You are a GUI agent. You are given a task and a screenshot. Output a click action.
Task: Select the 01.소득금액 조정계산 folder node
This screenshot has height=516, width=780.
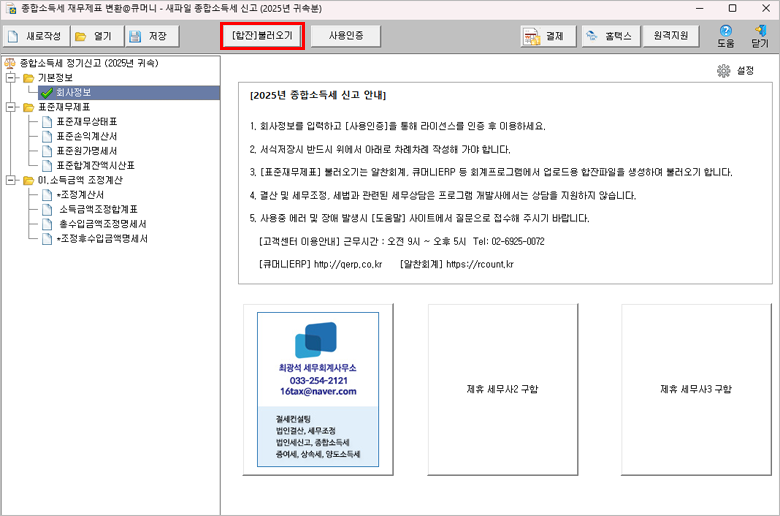click(x=80, y=180)
